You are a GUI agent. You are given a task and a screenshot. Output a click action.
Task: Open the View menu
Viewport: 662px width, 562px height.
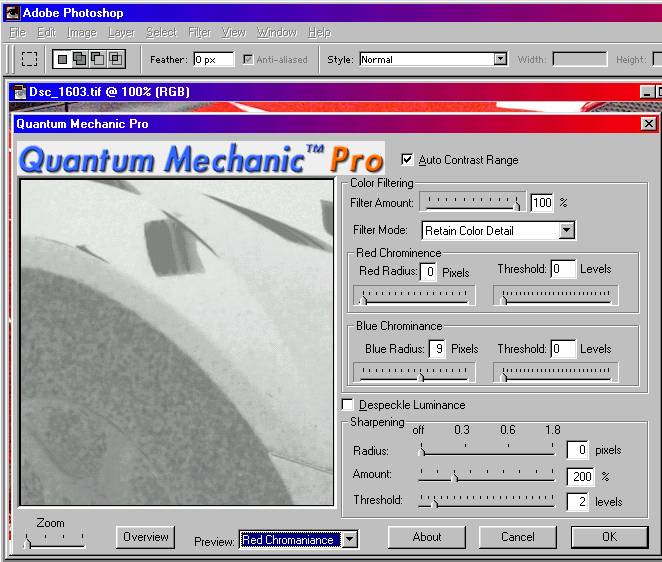(234, 33)
